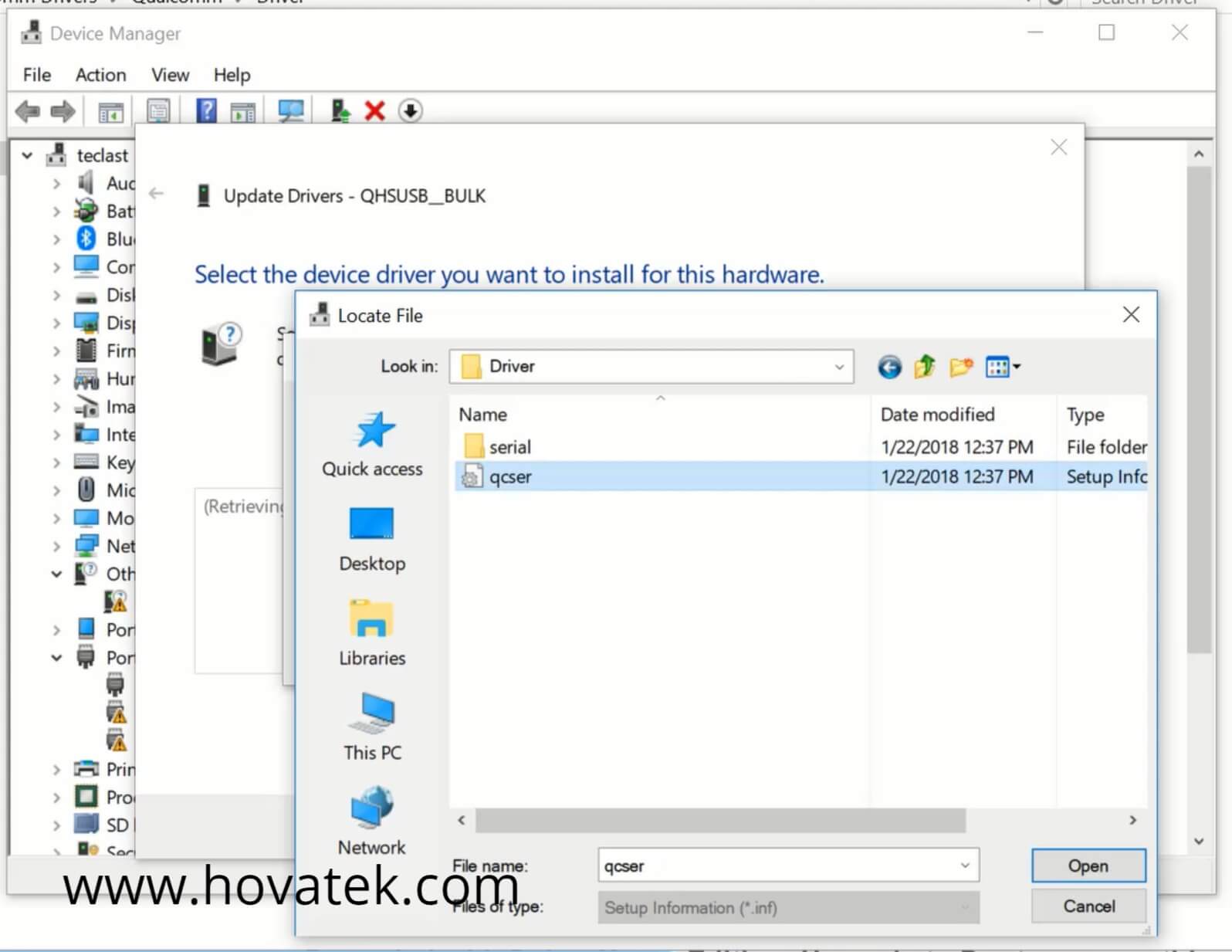Click the Device Manager scrollbar down arrow
The height and width of the screenshot is (952, 1232).
[1198, 842]
